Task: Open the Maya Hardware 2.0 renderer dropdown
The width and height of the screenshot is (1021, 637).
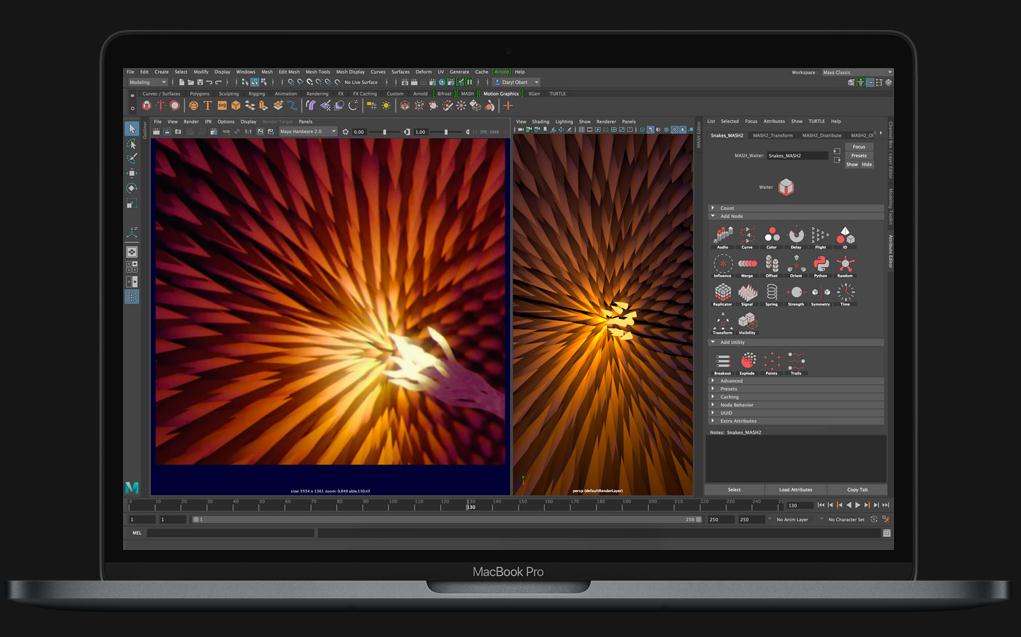Action: [x=307, y=132]
